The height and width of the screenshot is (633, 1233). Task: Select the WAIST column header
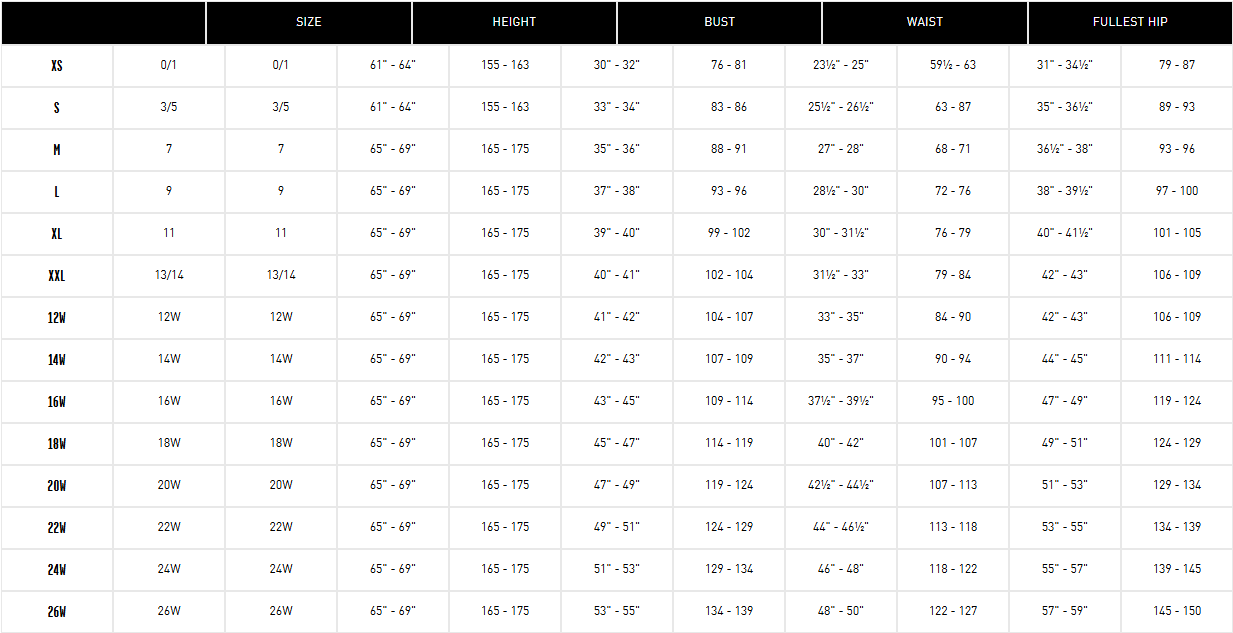(x=925, y=22)
